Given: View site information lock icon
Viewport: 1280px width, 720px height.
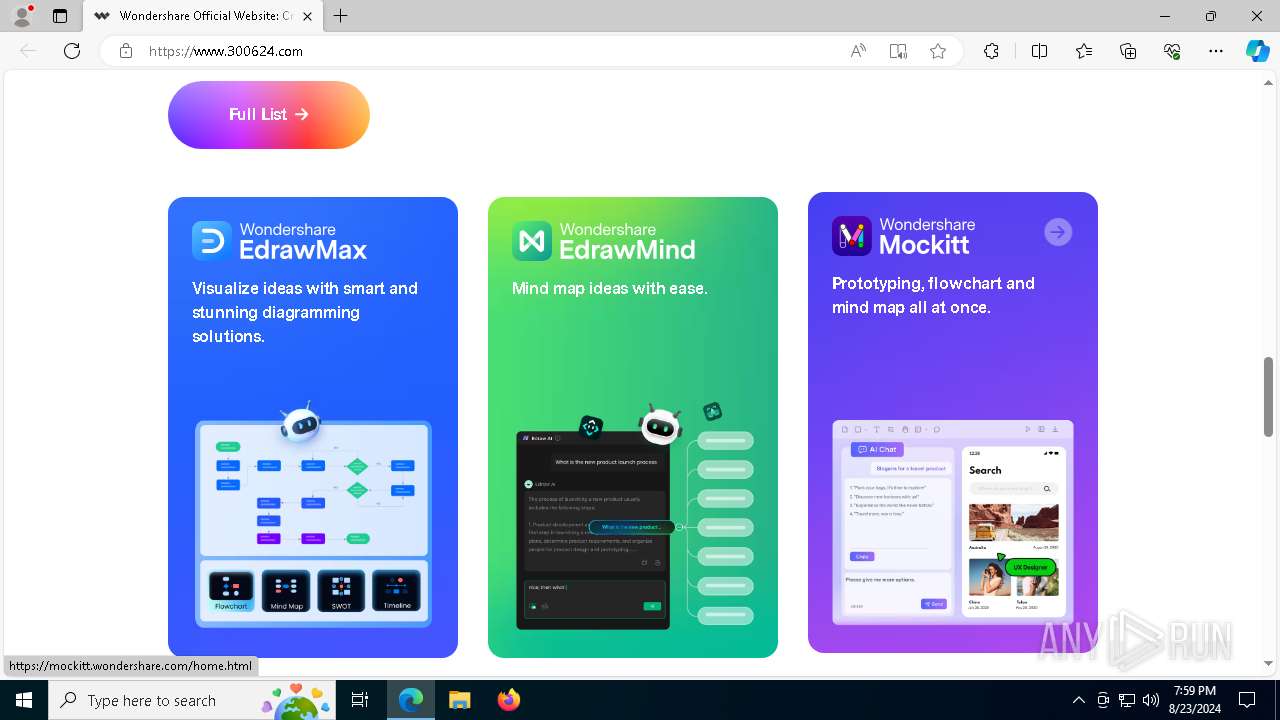Looking at the screenshot, I should [x=126, y=51].
